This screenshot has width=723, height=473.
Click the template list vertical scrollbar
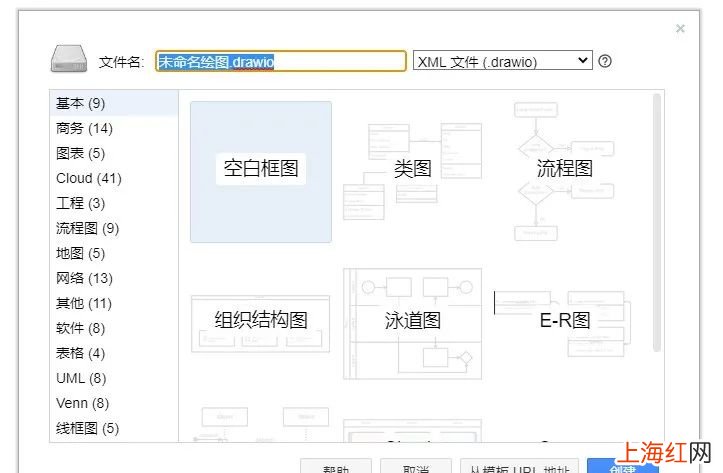(x=657, y=223)
